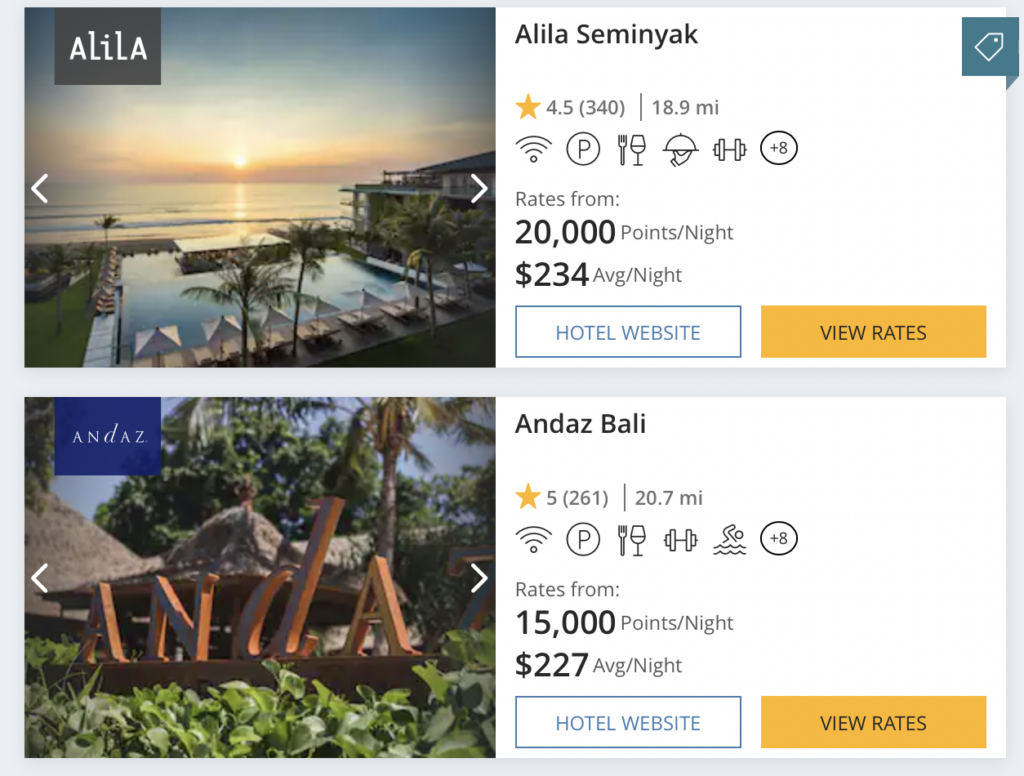Click the Parking icon under Alila Seminyak
The width and height of the screenshot is (1024, 776).
coord(584,148)
